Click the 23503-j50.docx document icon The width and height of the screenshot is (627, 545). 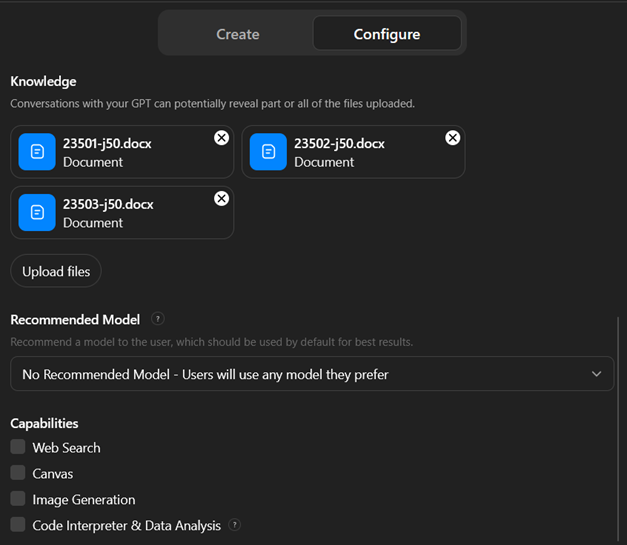pyautogui.click(x=37, y=212)
